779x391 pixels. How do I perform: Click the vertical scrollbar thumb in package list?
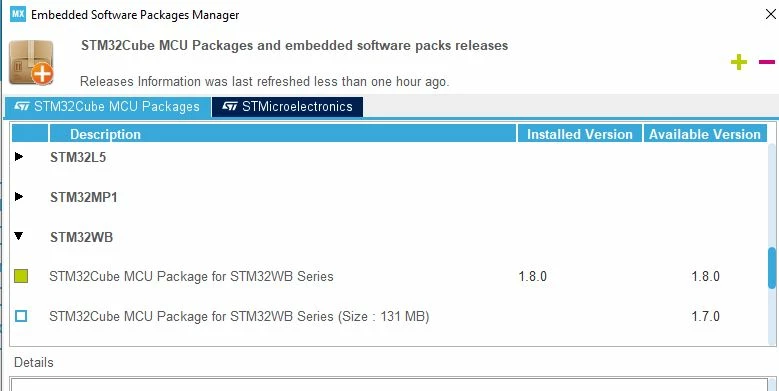pyautogui.click(x=772, y=268)
